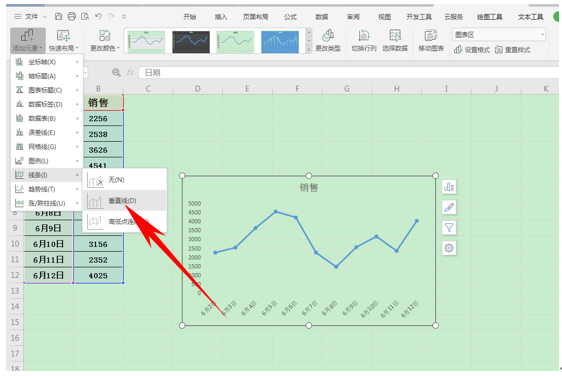Click 重置样式 reset style
Image resolution: width=562 pixels, height=376 pixels.
tap(512, 50)
